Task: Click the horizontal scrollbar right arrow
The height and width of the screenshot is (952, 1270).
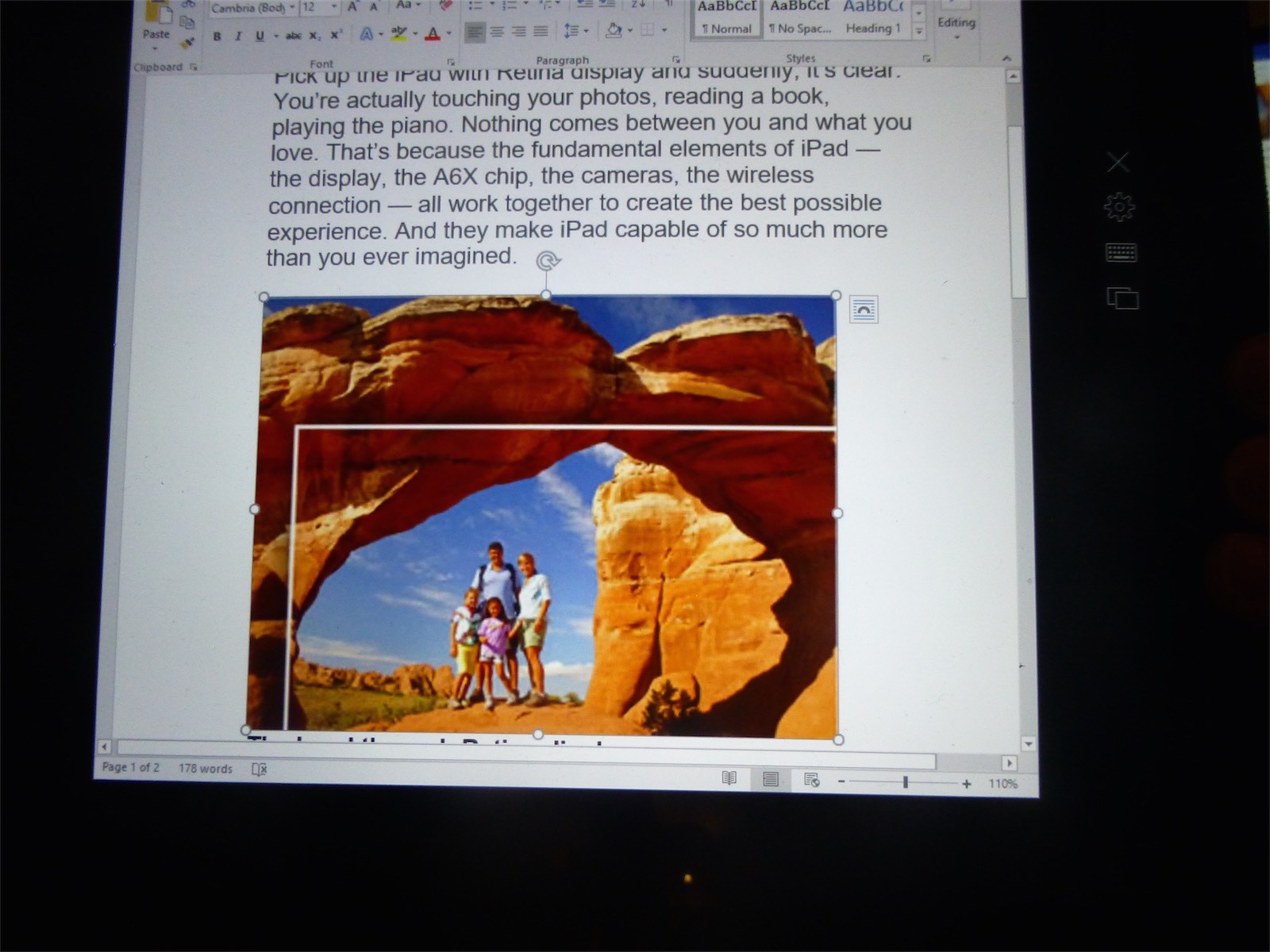Action: (1009, 763)
